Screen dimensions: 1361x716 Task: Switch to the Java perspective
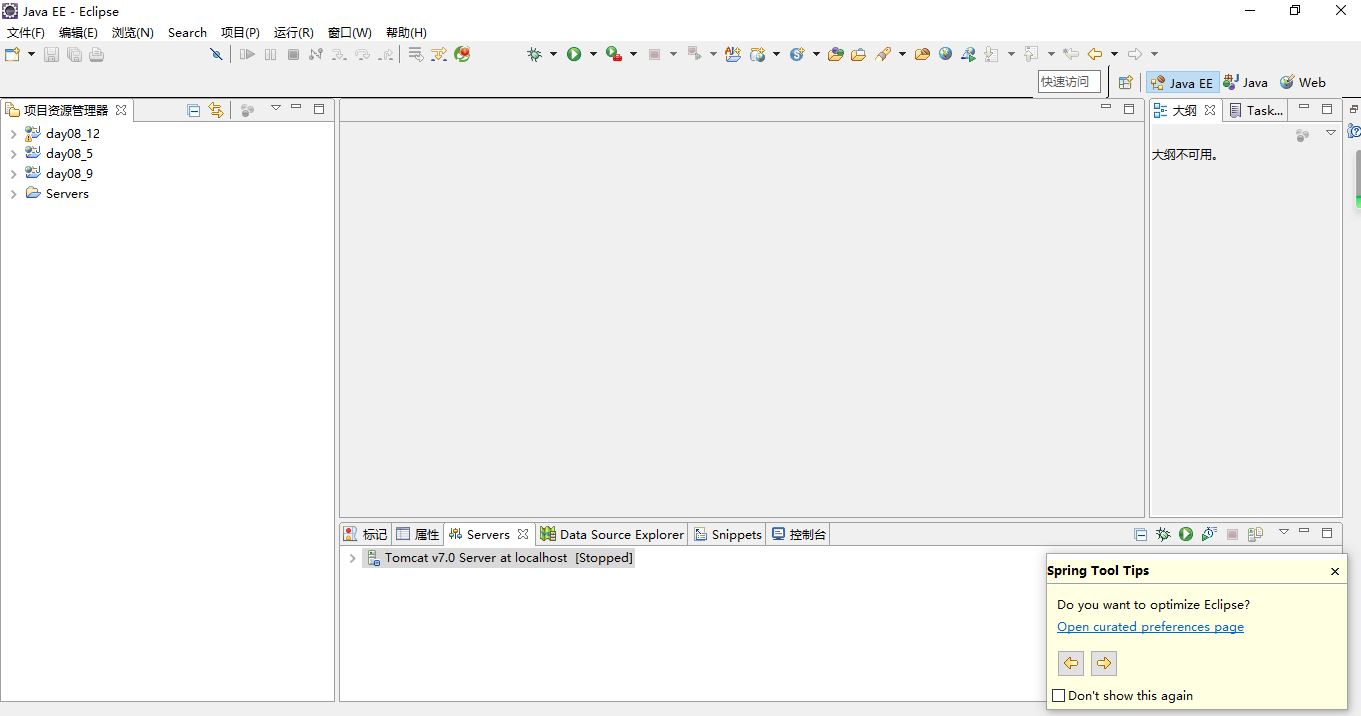click(1245, 83)
